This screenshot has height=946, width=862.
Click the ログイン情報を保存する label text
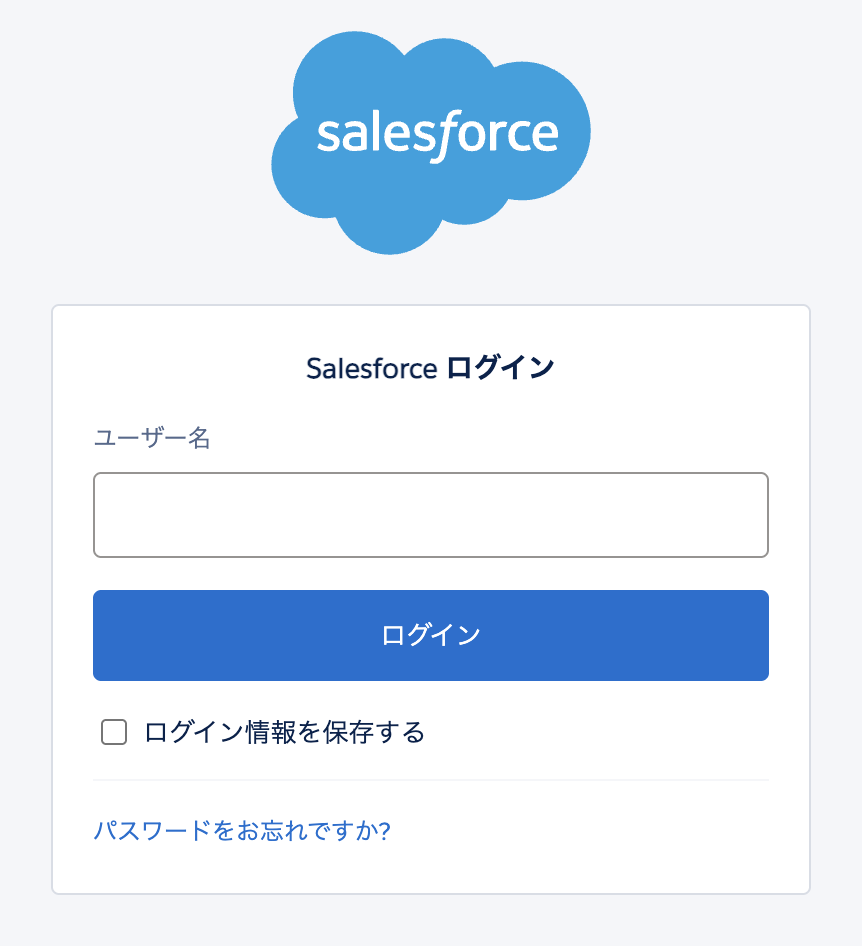tap(284, 732)
